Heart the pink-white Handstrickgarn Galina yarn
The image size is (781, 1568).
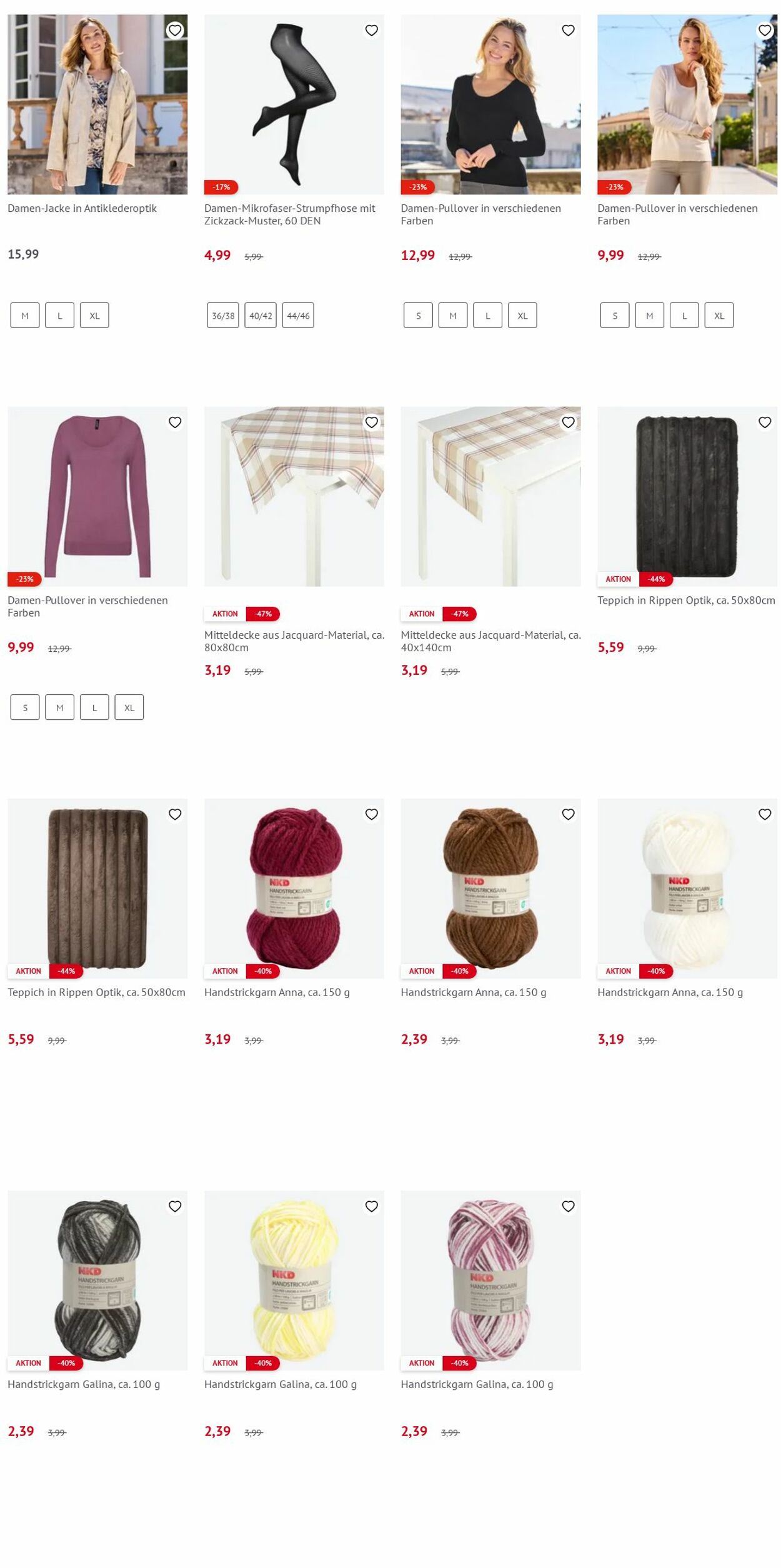[568, 1206]
